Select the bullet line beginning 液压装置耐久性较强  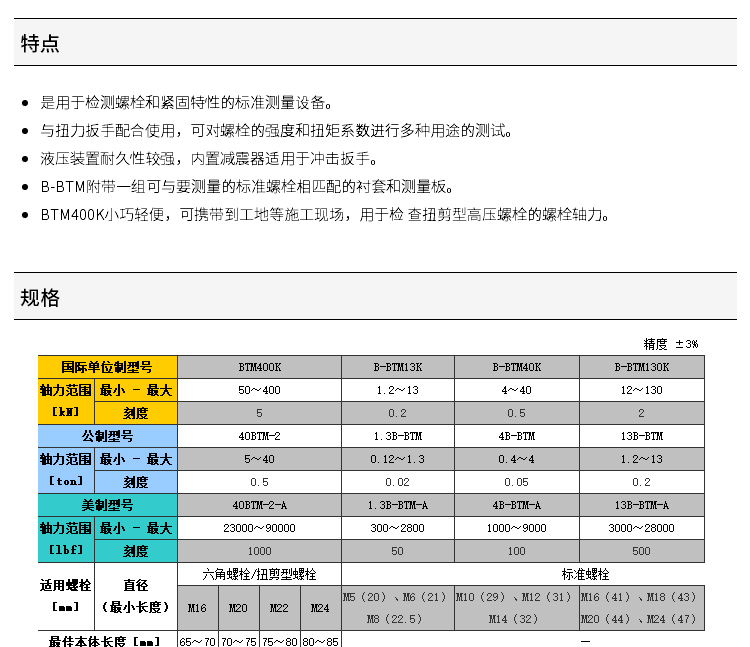[x=209, y=159]
